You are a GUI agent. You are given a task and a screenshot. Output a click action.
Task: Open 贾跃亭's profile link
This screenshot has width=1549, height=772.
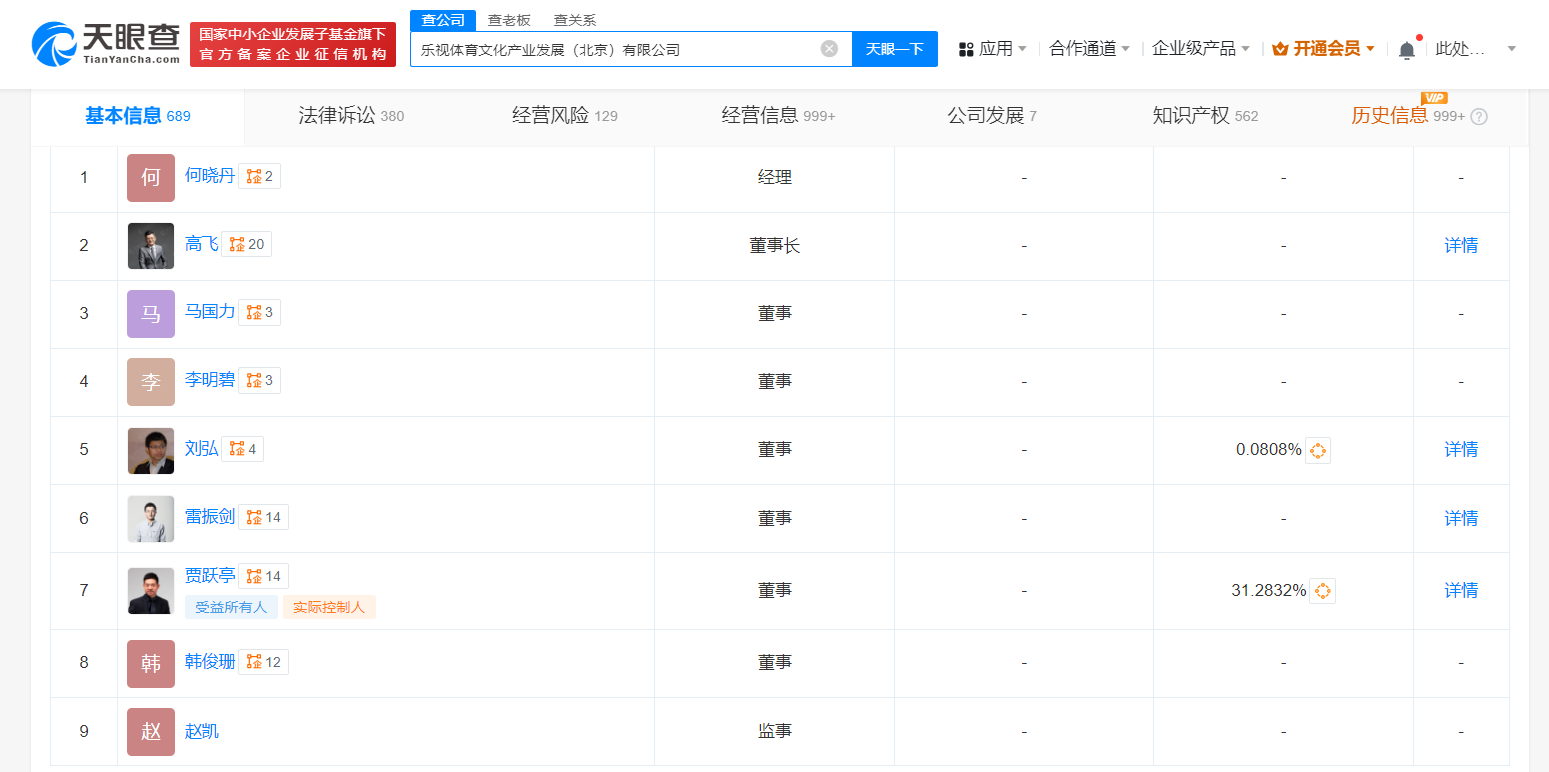pos(210,575)
